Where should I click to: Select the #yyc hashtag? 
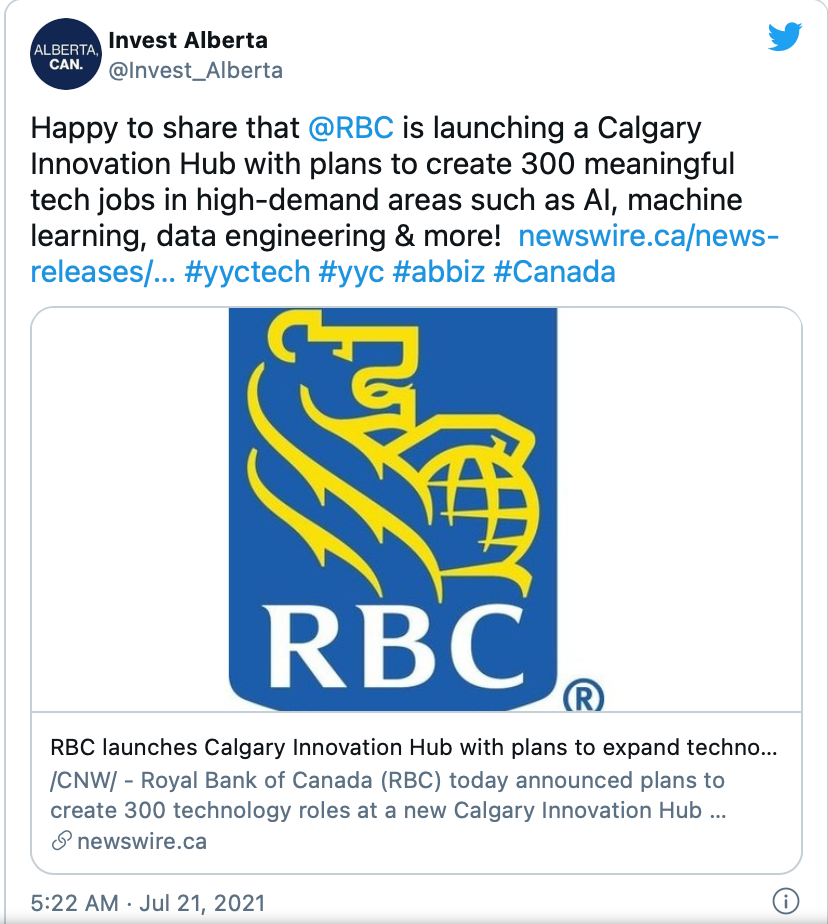click(x=352, y=272)
